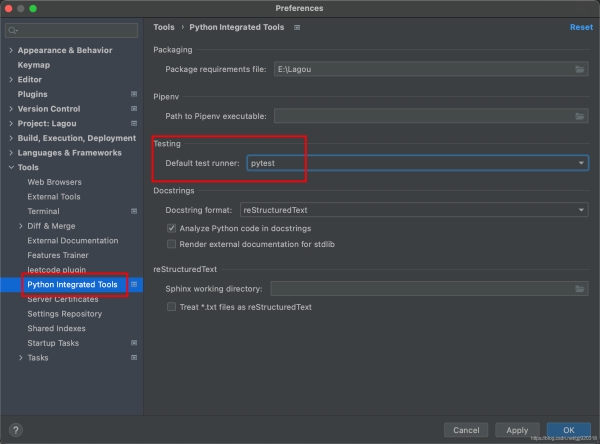Disable Analyze Python code in docstrings
Image resolution: width=600 pixels, height=444 pixels.
point(171,229)
